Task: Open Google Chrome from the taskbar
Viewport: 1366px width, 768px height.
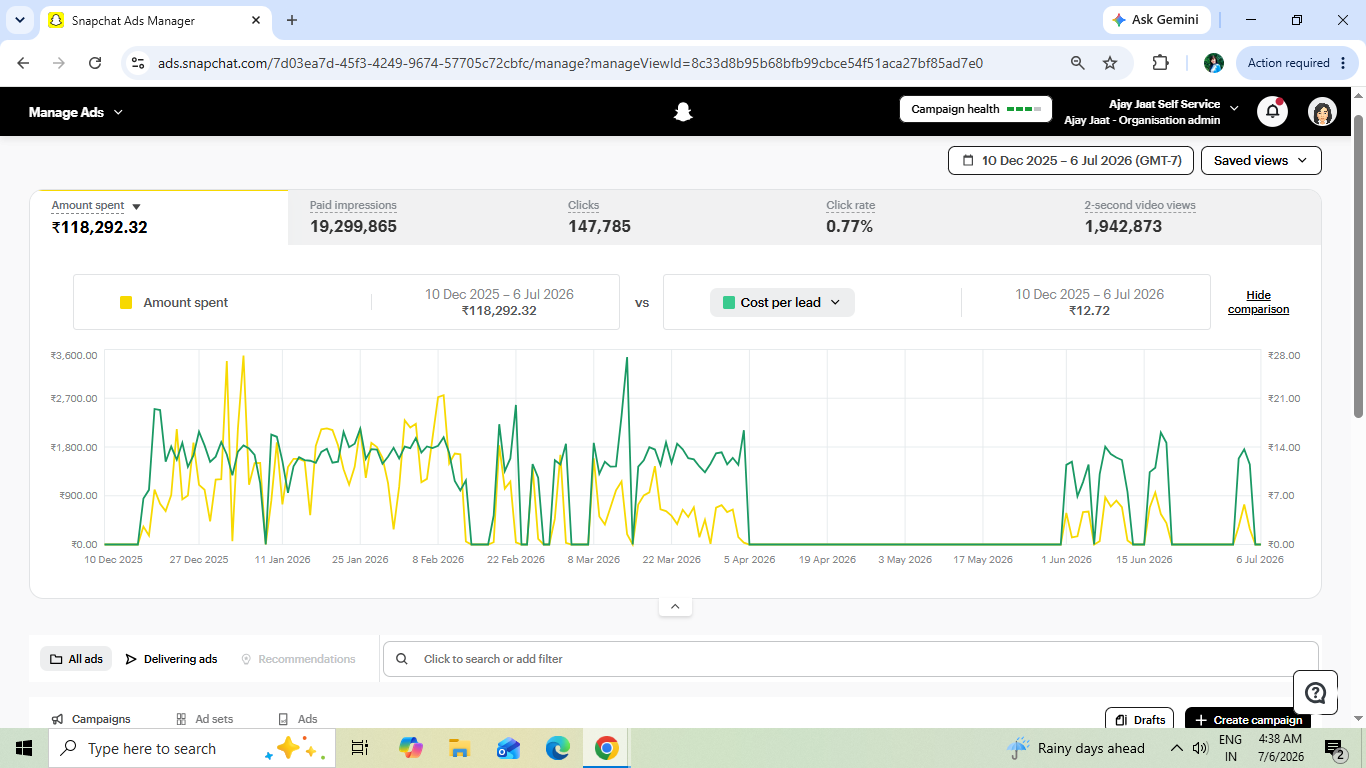Action: [606, 748]
